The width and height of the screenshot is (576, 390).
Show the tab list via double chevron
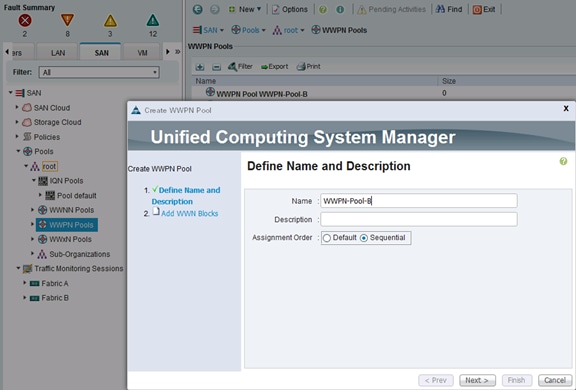[177, 52]
